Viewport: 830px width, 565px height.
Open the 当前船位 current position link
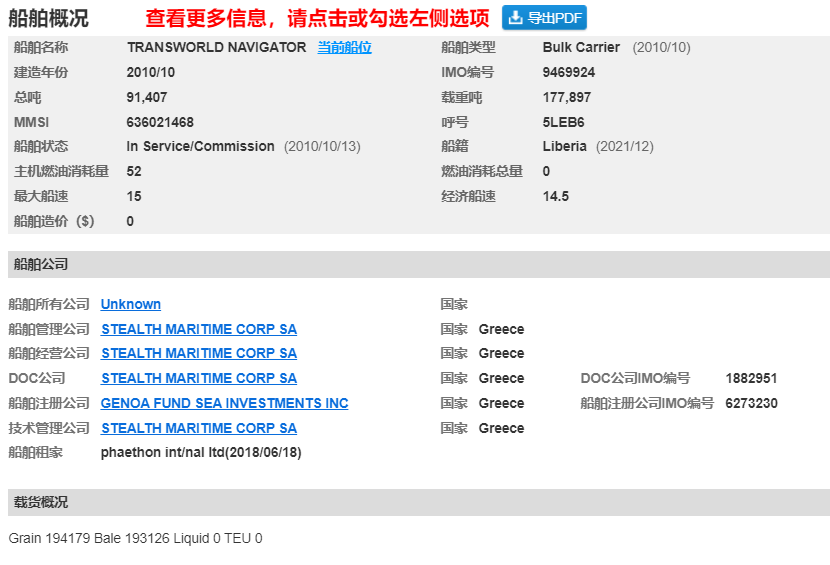[344, 47]
